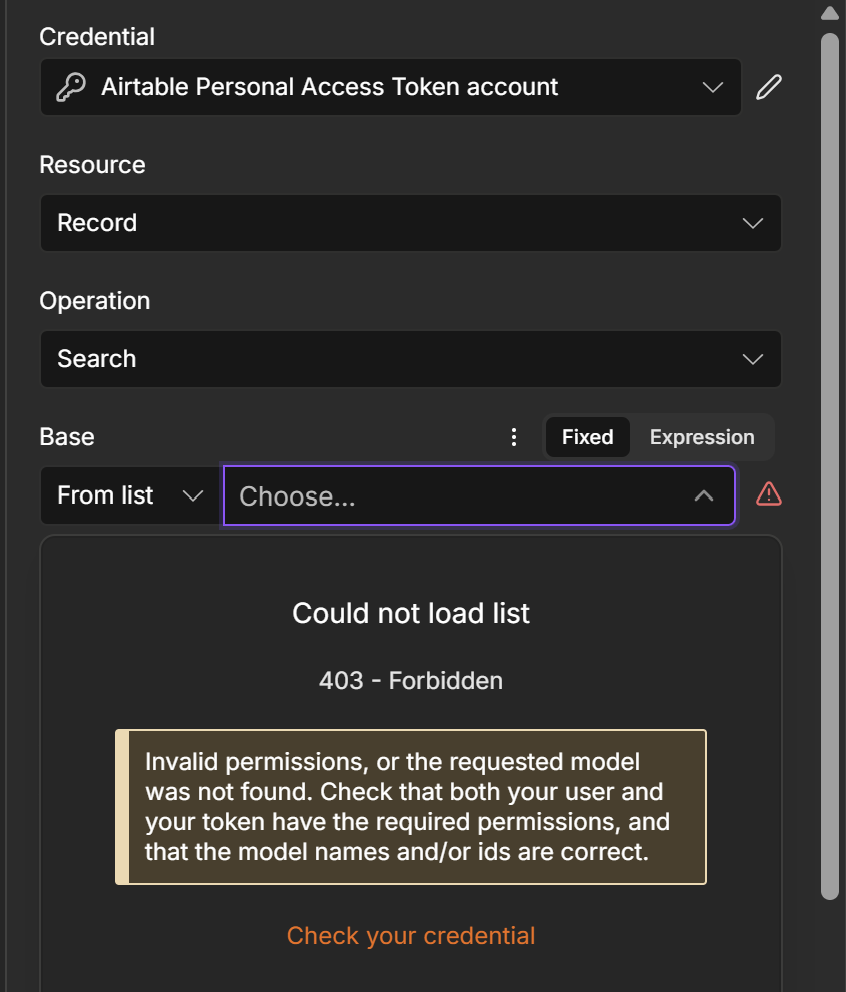Open the three-dot options beside Base
This screenshot has height=992, width=846.
[514, 437]
